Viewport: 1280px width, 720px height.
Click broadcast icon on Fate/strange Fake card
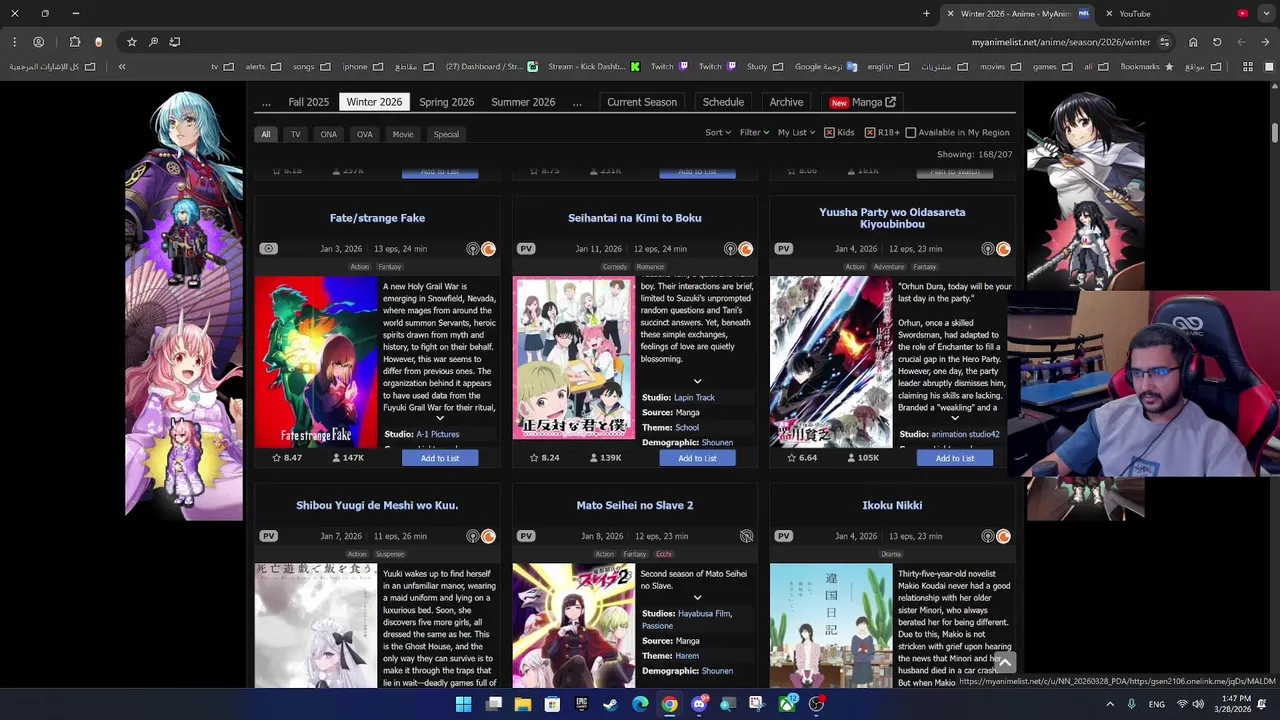pos(473,249)
